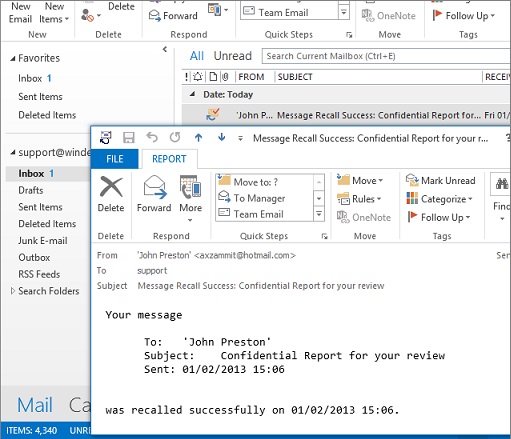Click Team Email quick step in main ribbon
Screen dimensions: 511x439
289,12
